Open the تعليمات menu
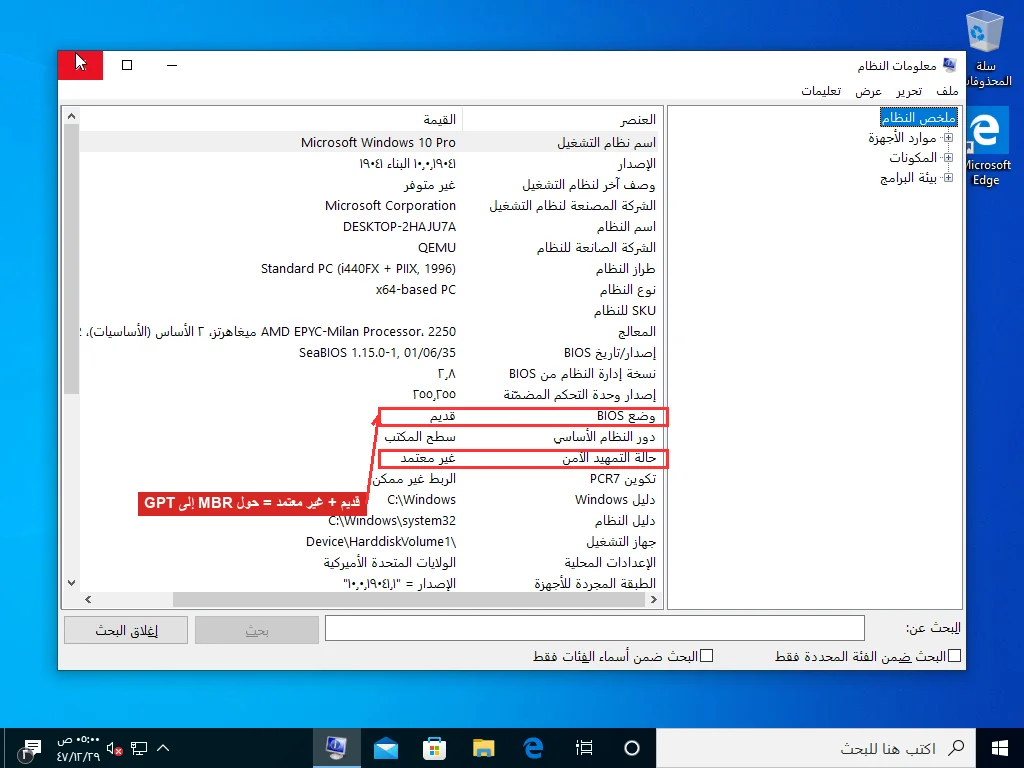 pos(821,91)
